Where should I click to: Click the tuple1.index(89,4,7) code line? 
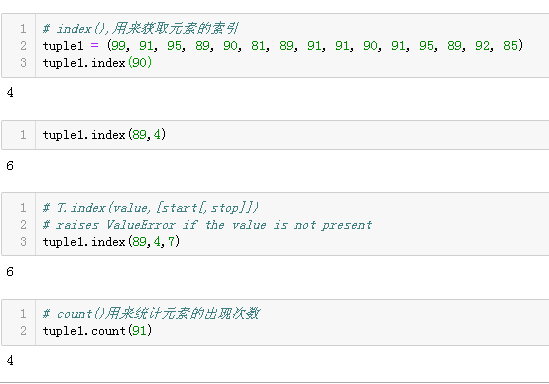111,242
